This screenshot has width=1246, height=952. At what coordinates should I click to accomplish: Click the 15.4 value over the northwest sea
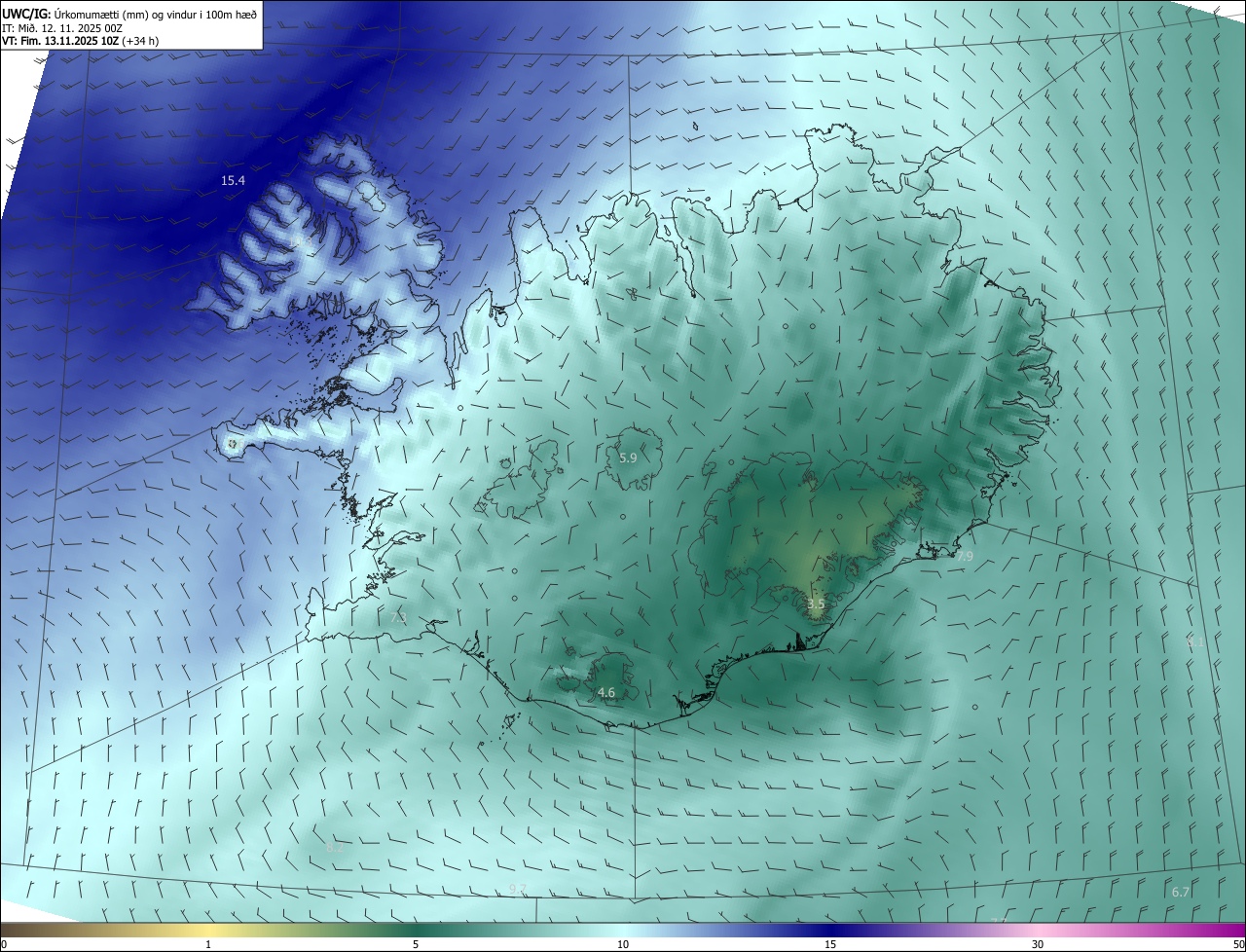click(x=233, y=180)
